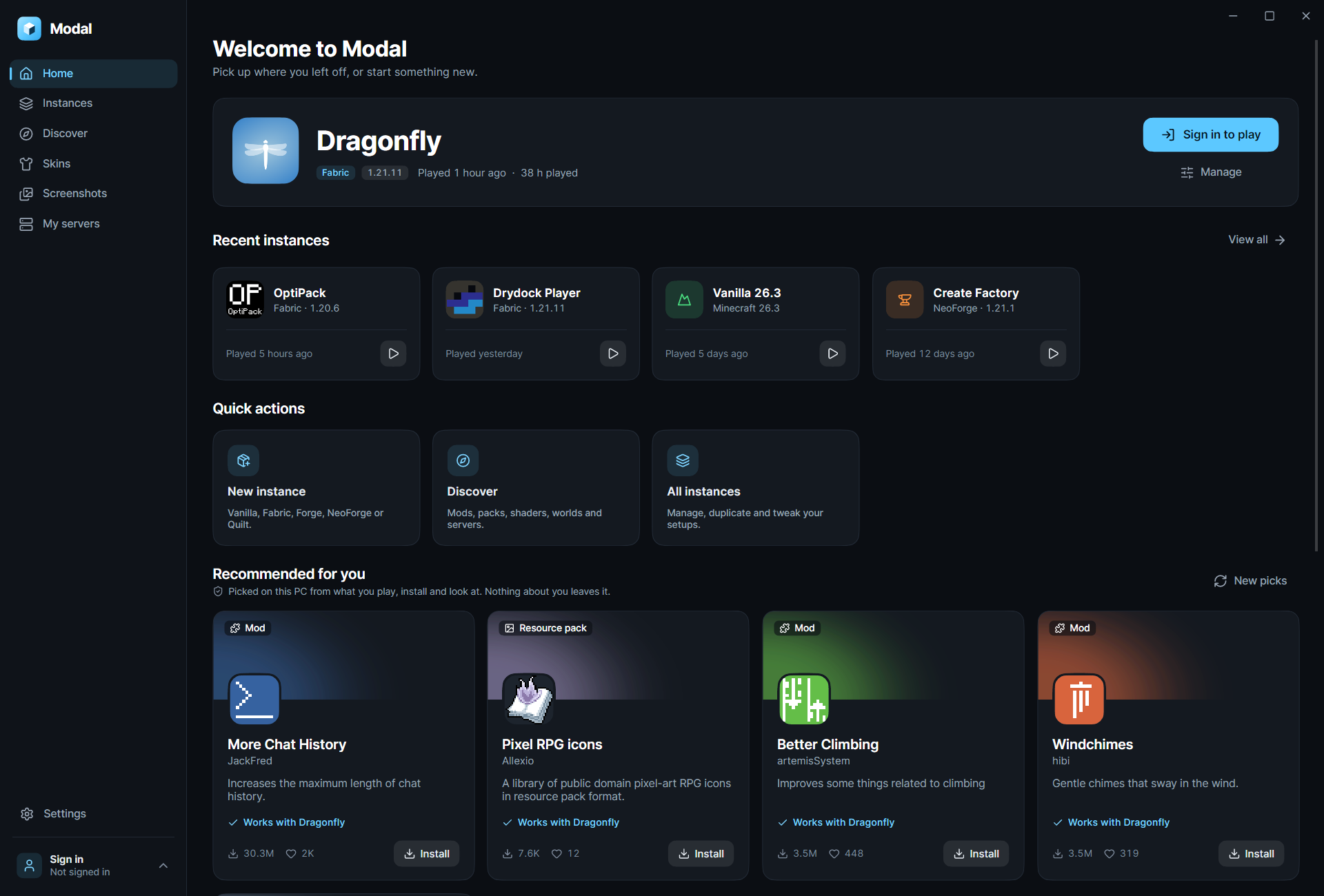This screenshot has height=896, width=1324.
Task: Click the Discover compass card icon
Action: click(463, 460)
